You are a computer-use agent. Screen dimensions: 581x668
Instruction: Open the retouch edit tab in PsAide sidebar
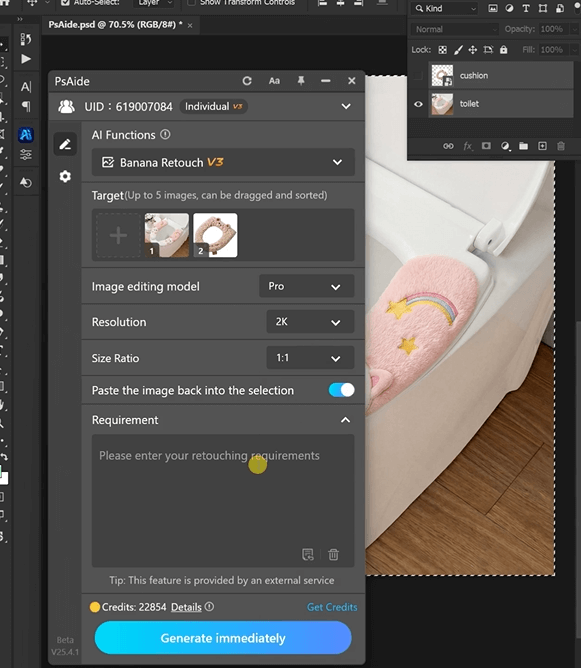[x=65, y=144]
